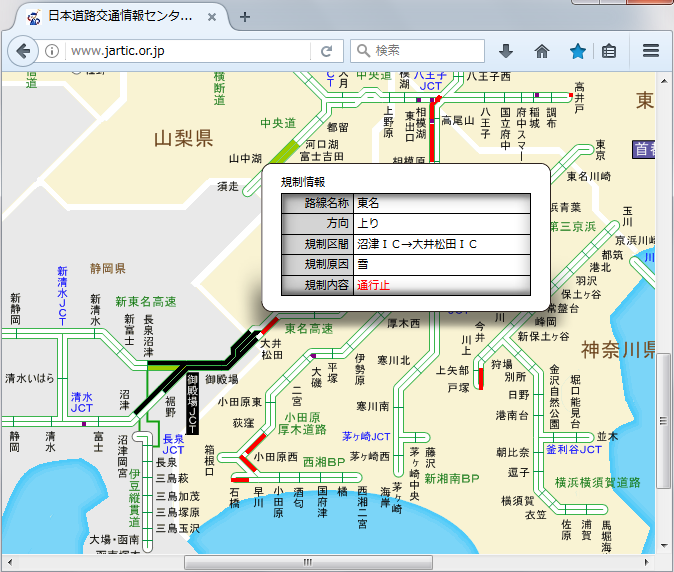674x572 pixels.
Task: Open the hamburger menu
Action: point(651,51)
